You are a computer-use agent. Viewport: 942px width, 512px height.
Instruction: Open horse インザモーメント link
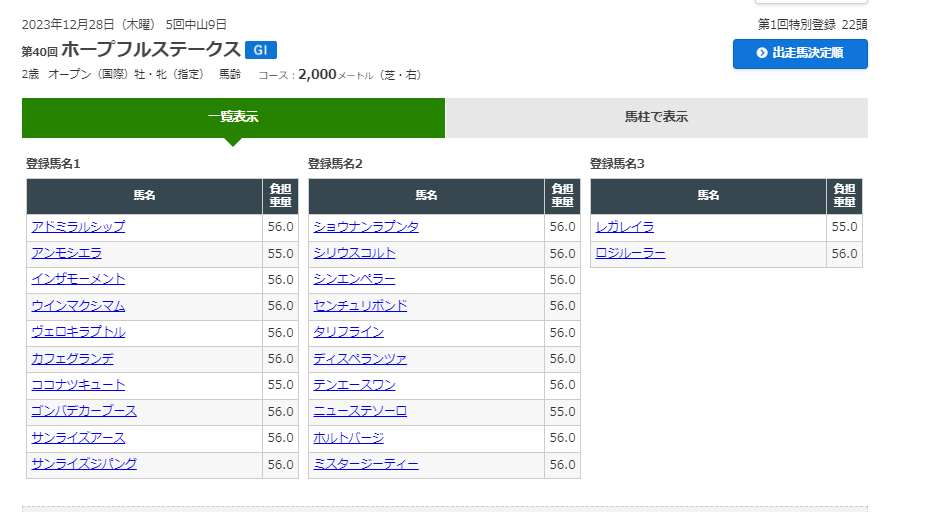click(x=78, y=280)
